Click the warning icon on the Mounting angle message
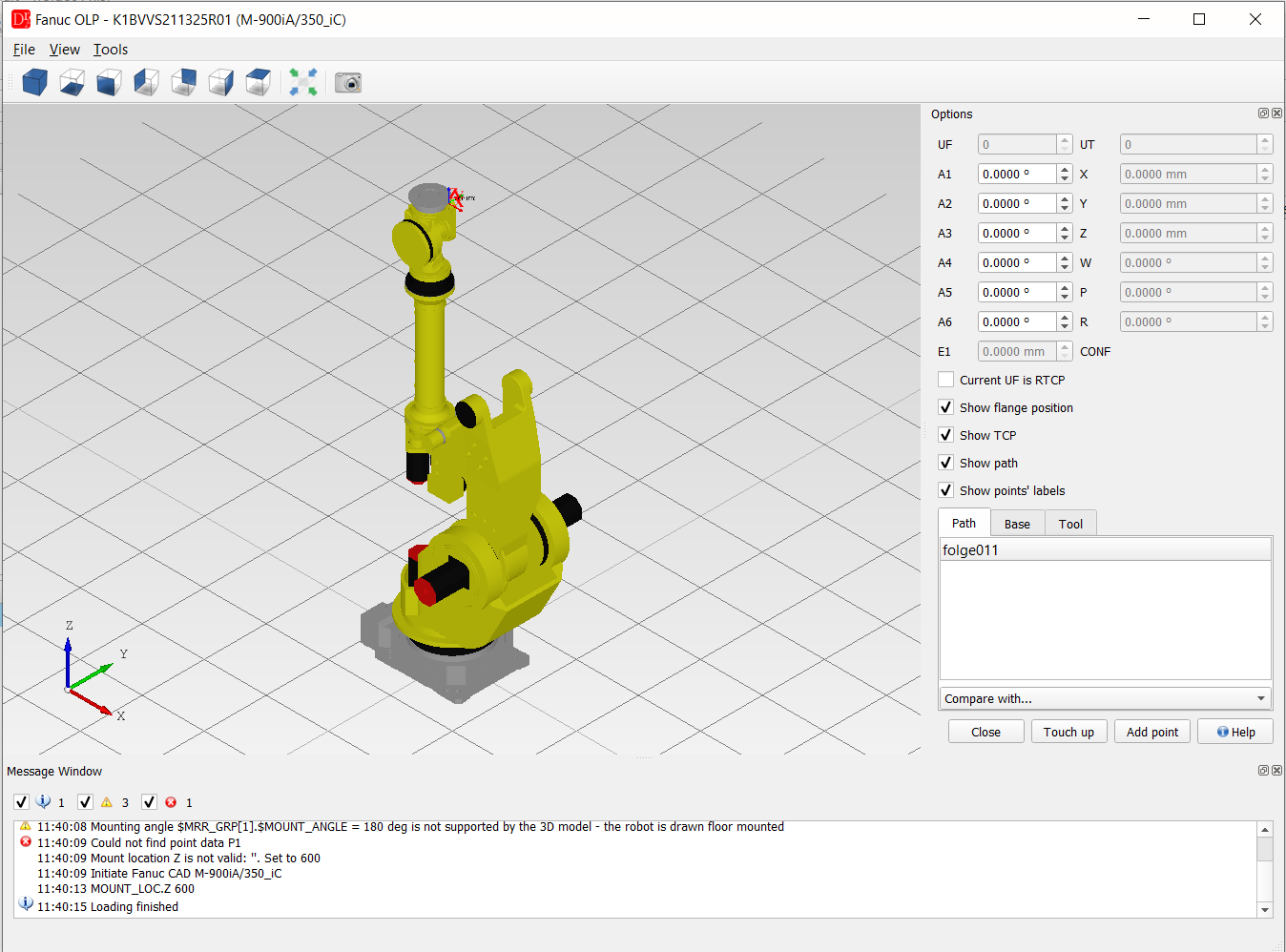The image size is (1286, 952). (x=26, y=826)
